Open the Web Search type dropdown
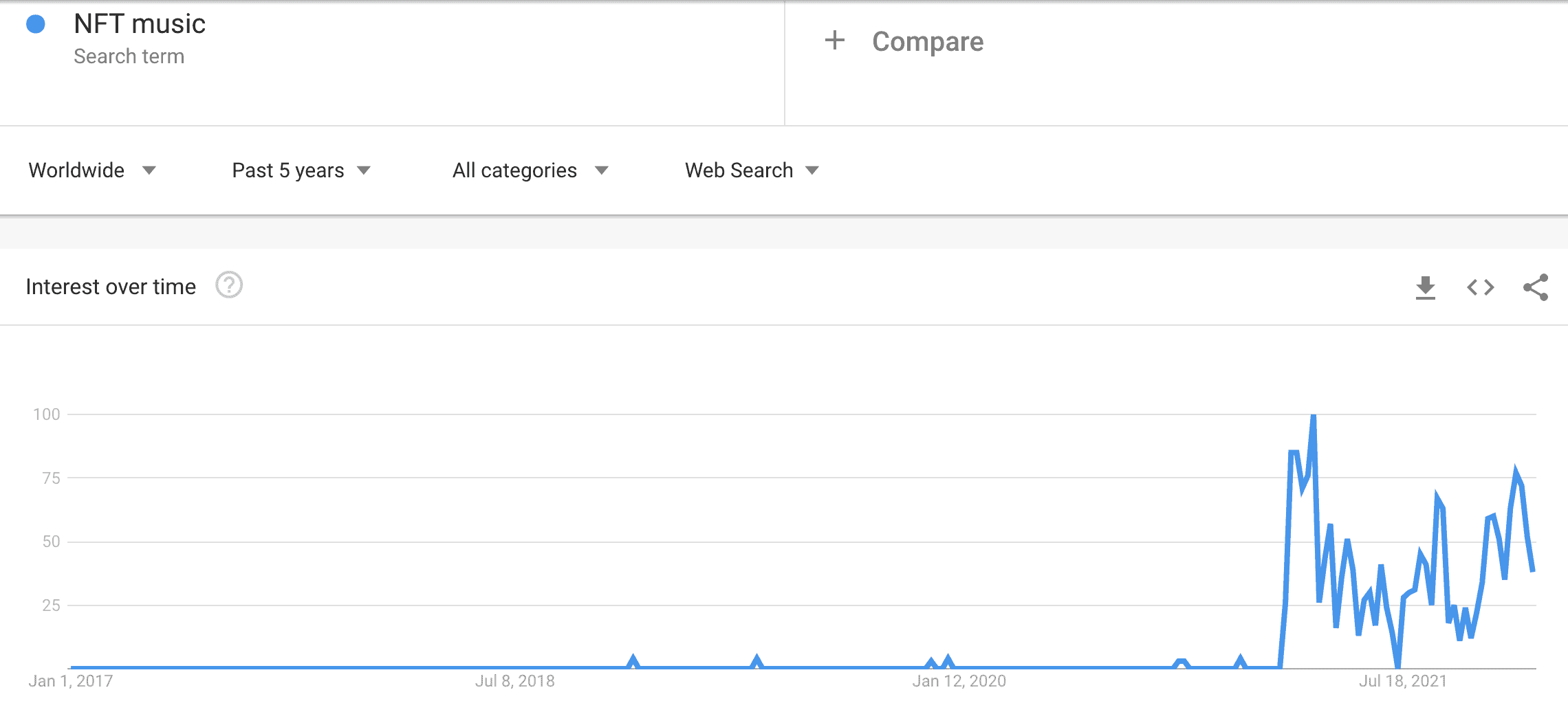Viewport: 1568px width, 701px height. pyautogui.click(x=750, y=170)
